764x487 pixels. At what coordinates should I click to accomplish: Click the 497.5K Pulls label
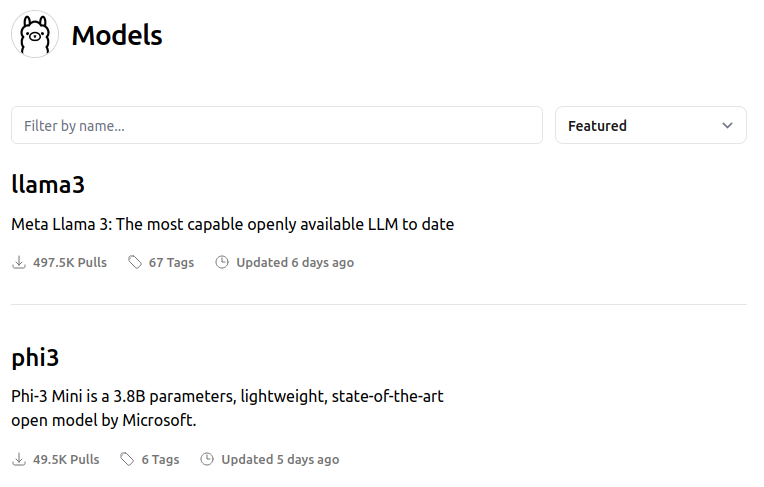[70, 263]
